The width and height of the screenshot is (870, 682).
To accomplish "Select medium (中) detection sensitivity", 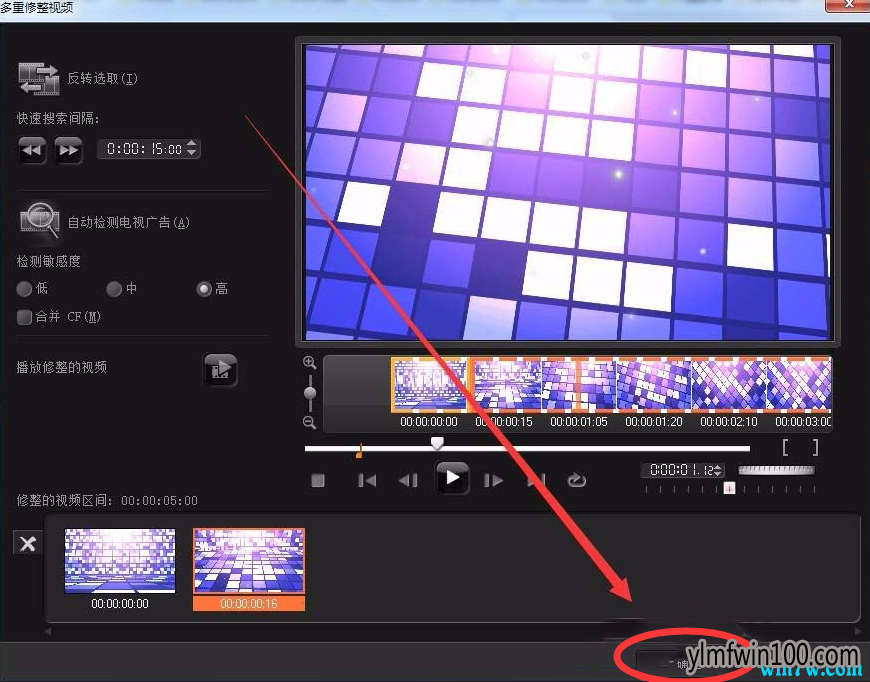I will pyautogui.click(x=114, y=289).
